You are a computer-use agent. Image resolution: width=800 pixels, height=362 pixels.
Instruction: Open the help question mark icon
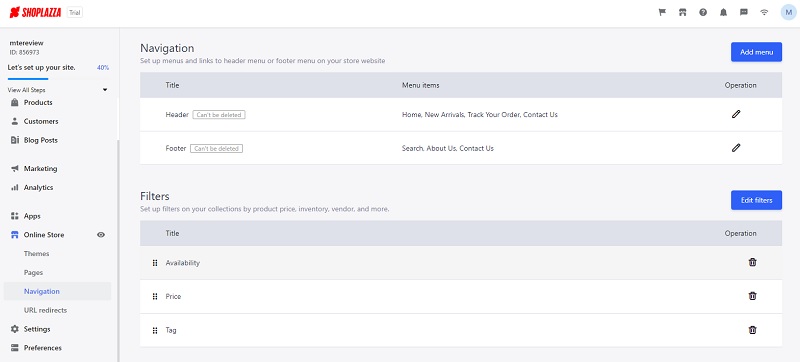[x=703, y=13]
